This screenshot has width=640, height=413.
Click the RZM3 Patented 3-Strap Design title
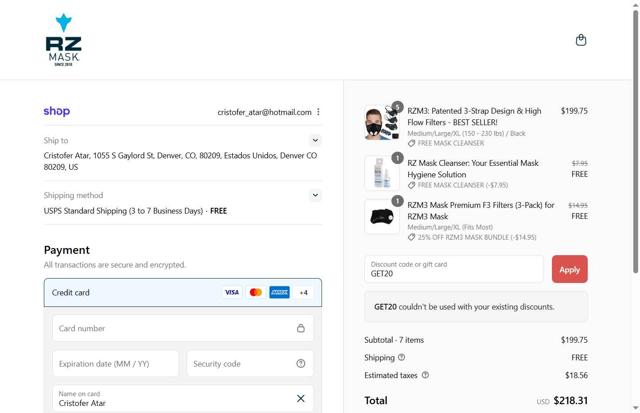[474, 117]
